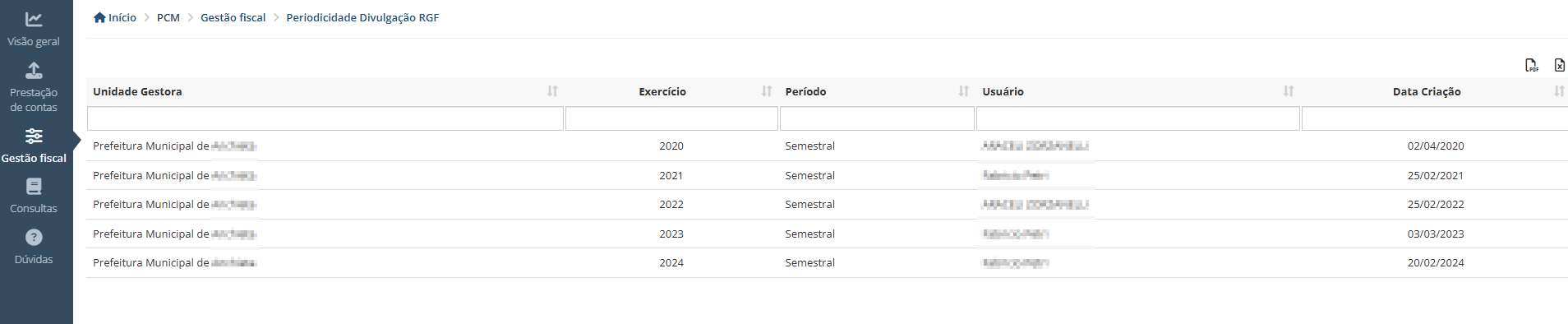Click the Usuário filter field

[1138, 118]
